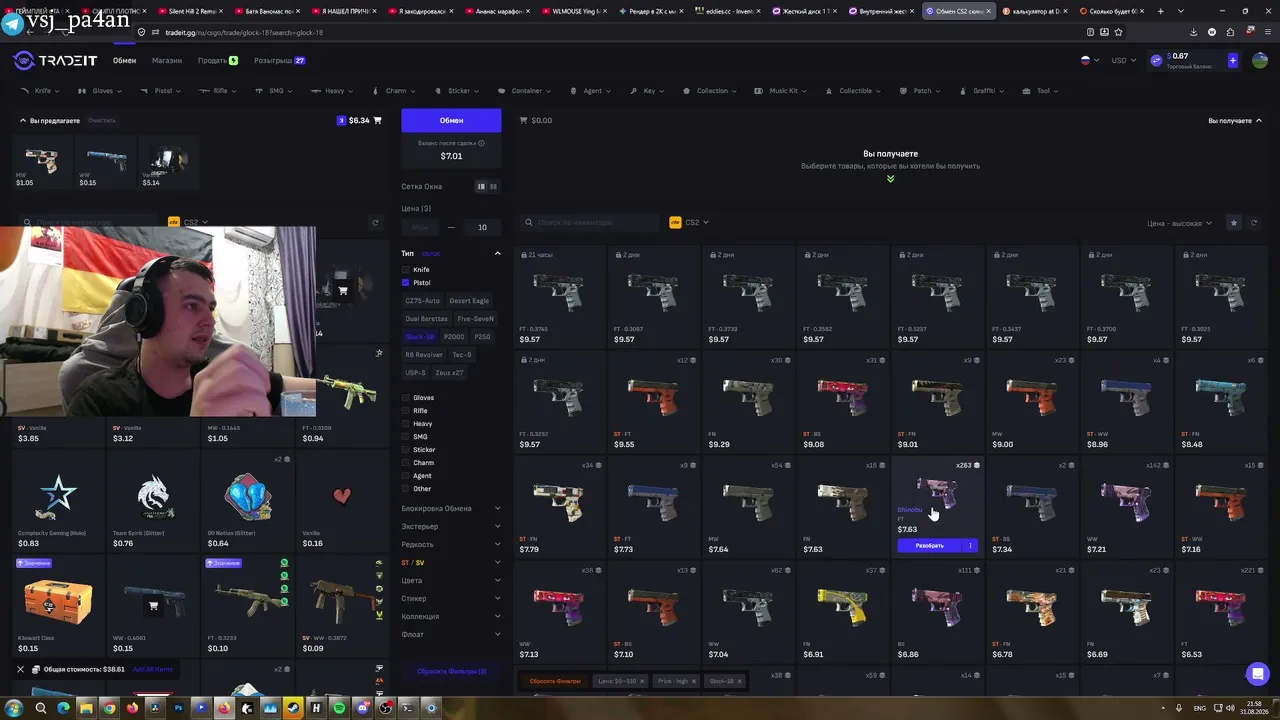Click the info icon beside balance after trade
This screenshot has width=1280, height=720.
point(481,143)
